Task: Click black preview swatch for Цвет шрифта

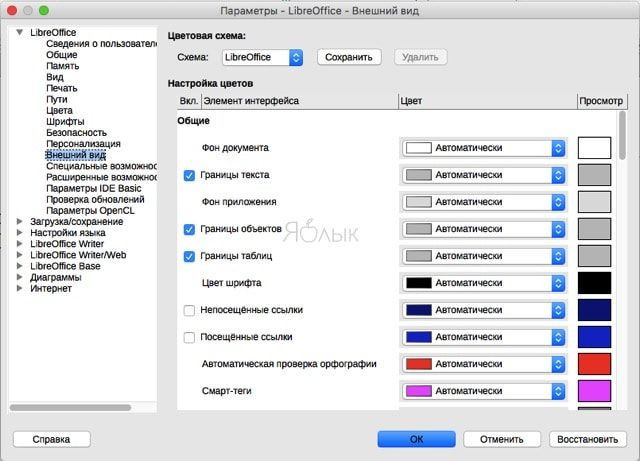Action: pos(594,283)
